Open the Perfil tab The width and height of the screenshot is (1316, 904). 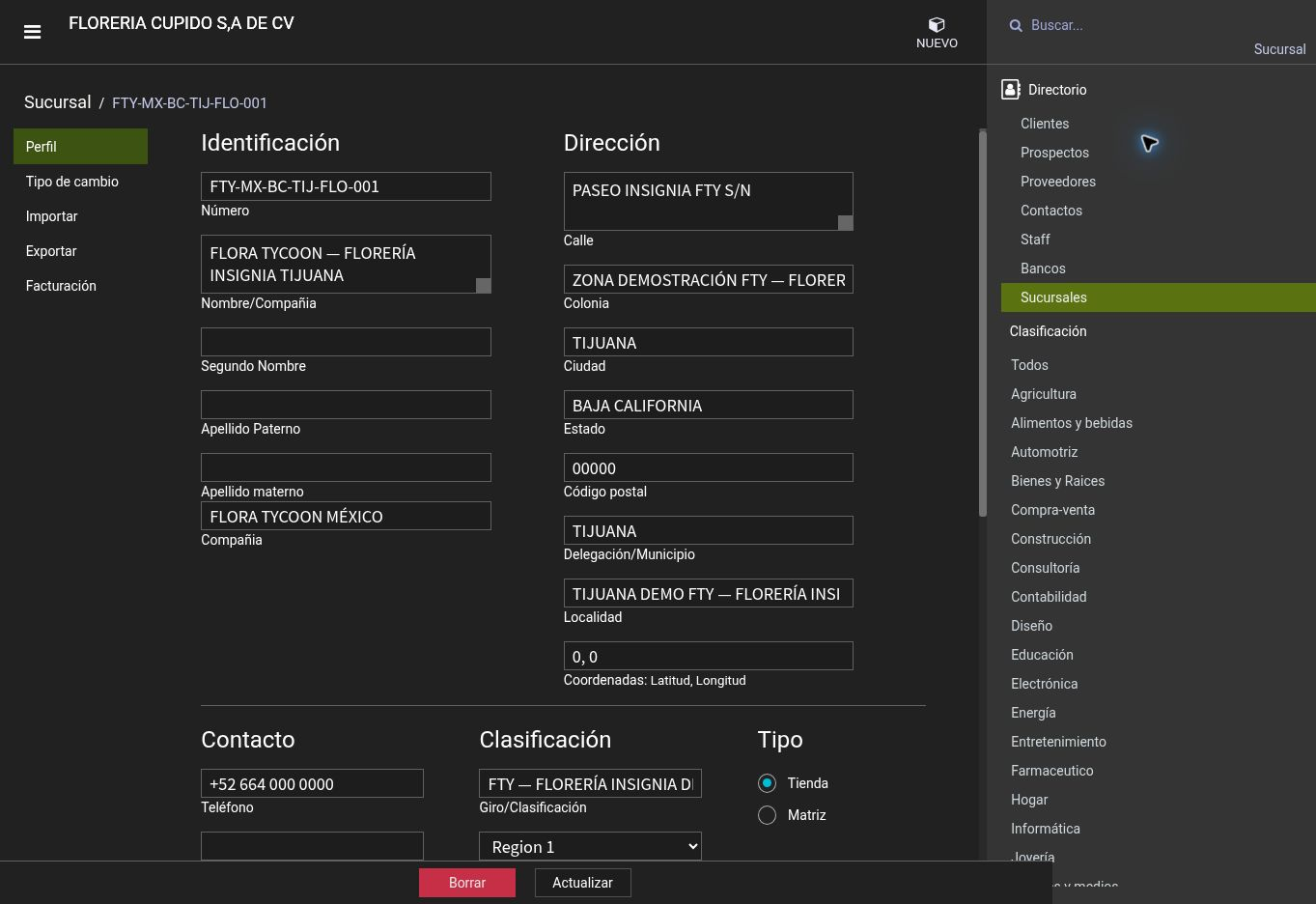[80, 146]
